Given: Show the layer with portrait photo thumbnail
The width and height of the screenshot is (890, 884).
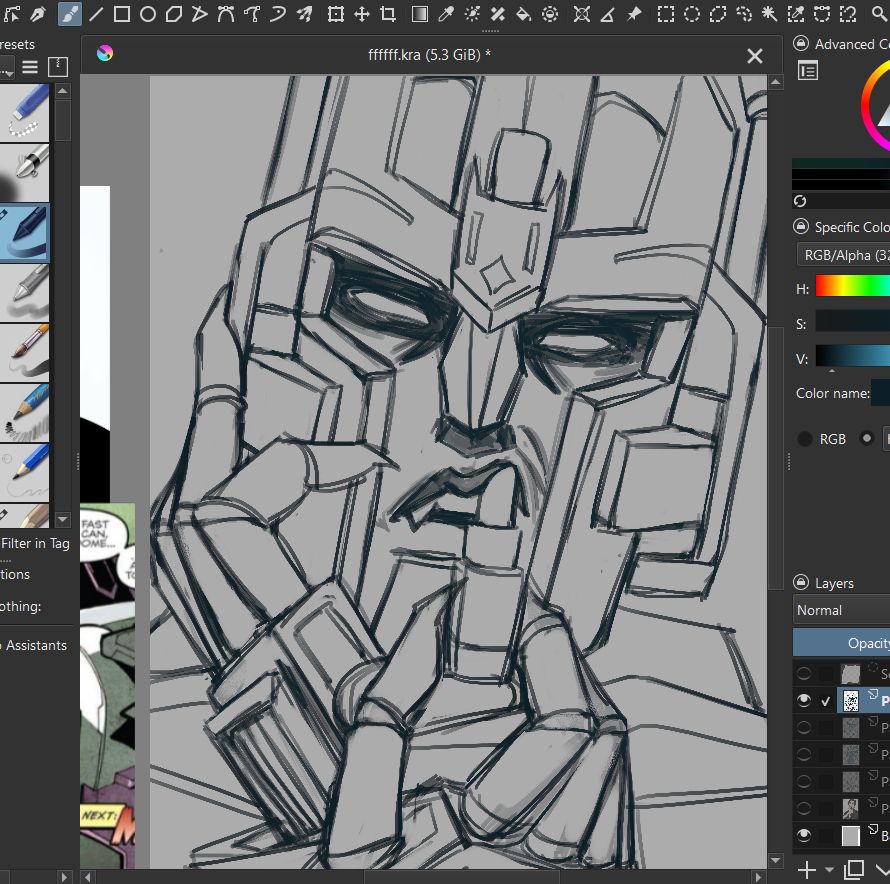Looking at the screenshot, I should 804,808.
